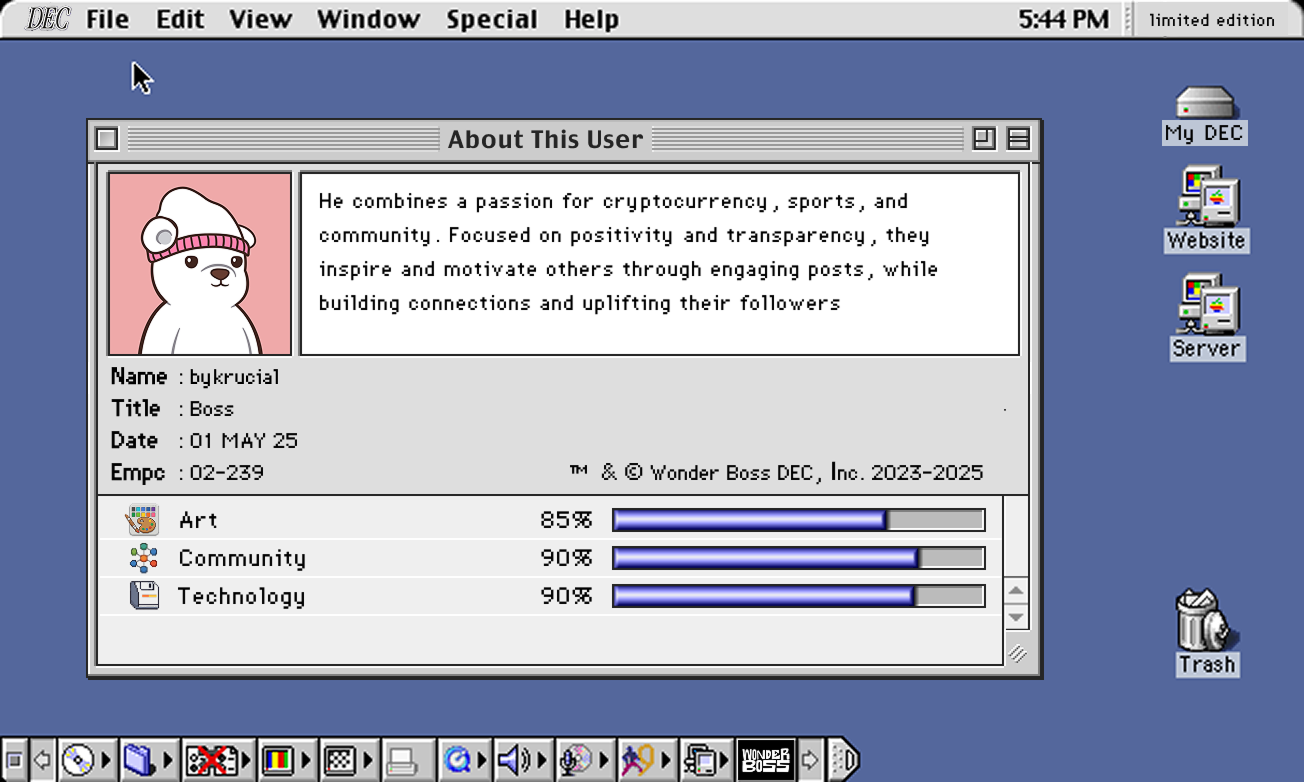This screenshot has height=782, width=1304.
Task: Click the CD player icon in control strip
Action: coord(77,762)
